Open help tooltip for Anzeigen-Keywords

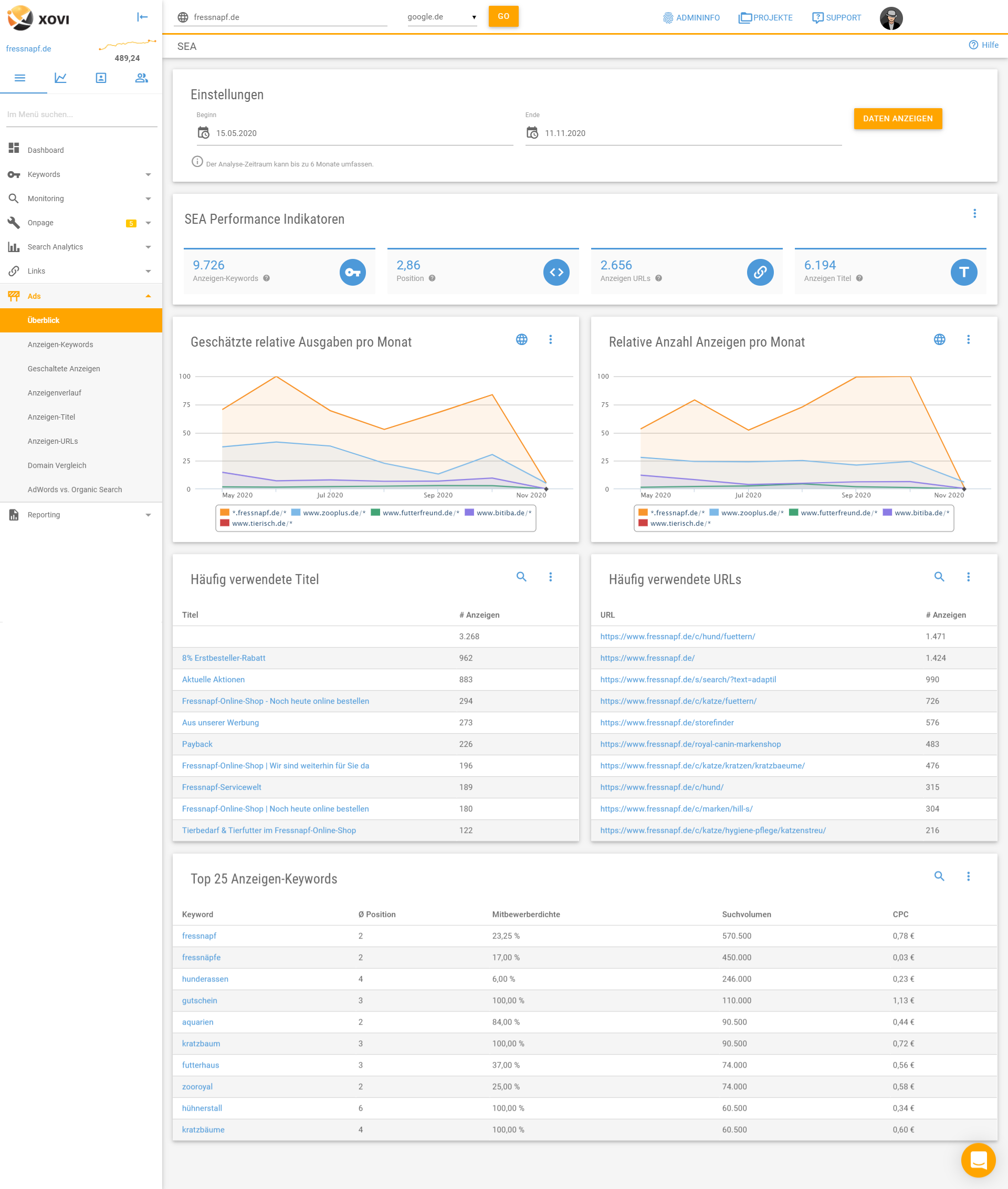[267, 278]
